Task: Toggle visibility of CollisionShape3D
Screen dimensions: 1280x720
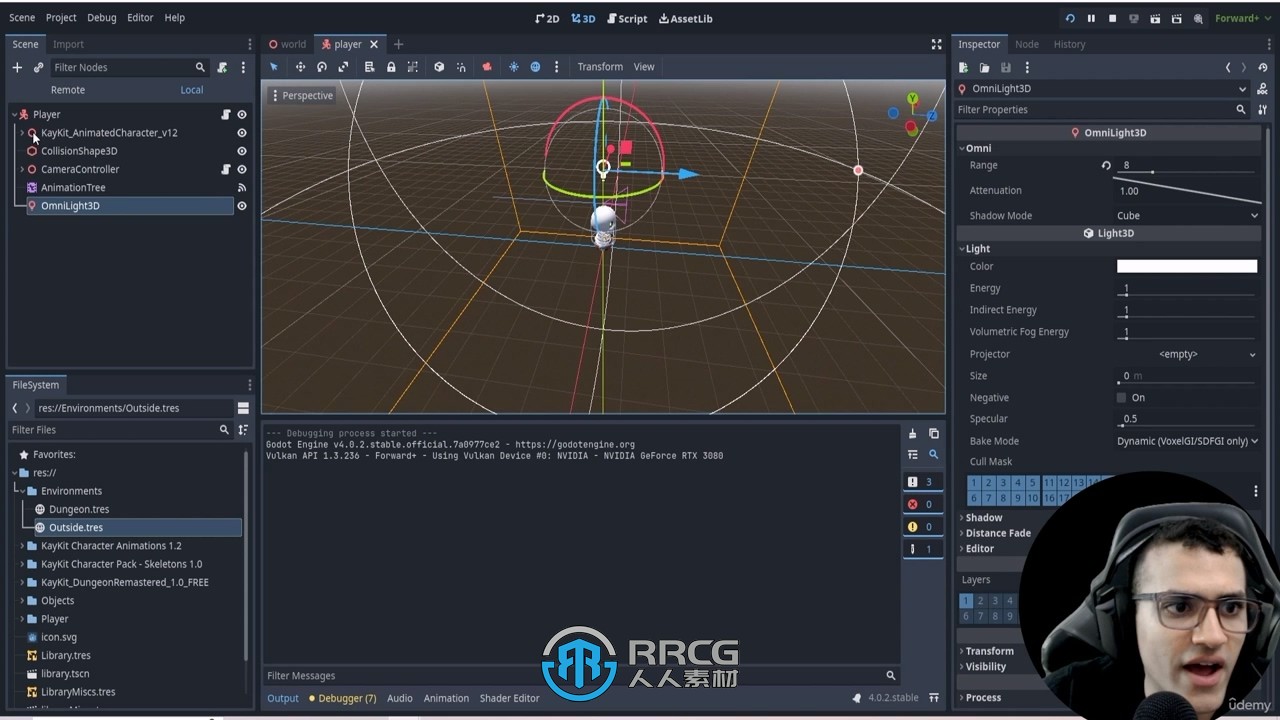Action: (241, 151)
